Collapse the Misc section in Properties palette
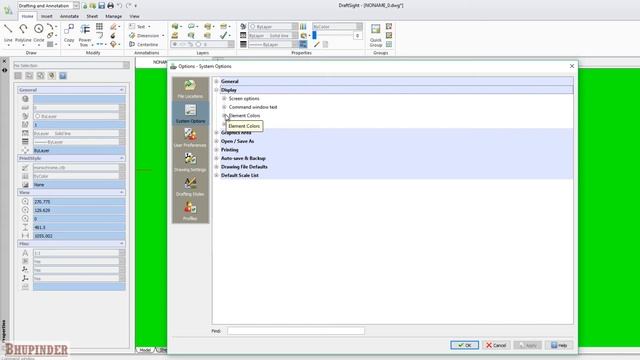 pos(122,244)
